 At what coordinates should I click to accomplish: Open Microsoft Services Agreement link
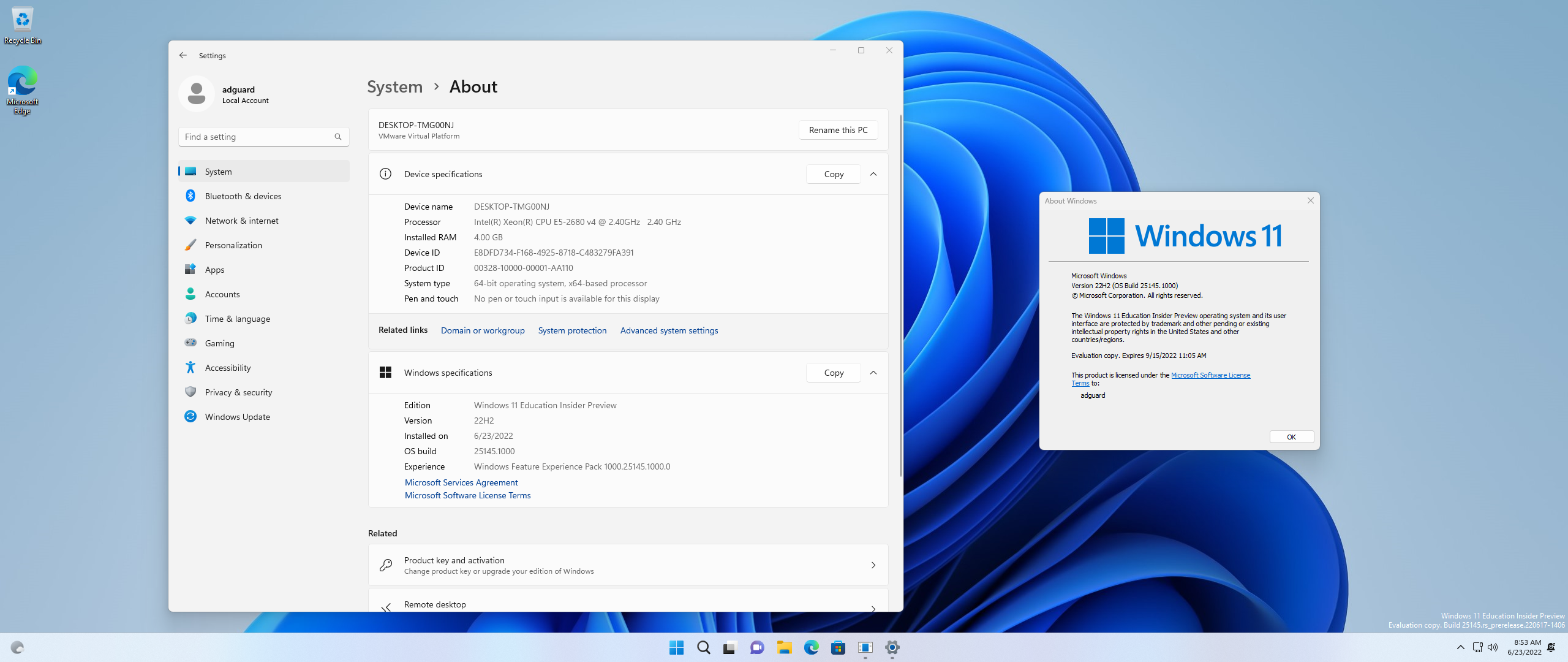point(461,482)
